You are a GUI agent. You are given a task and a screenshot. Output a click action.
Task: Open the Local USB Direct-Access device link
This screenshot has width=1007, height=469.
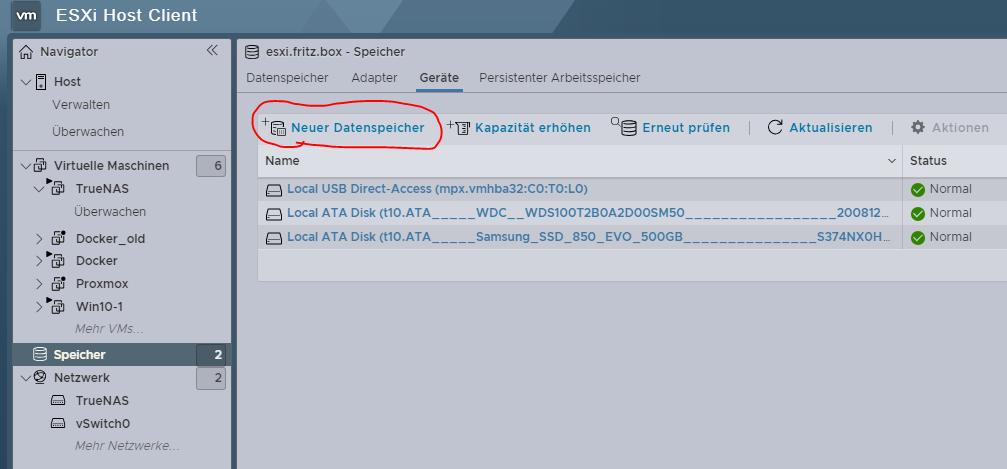tap(436, 189)
